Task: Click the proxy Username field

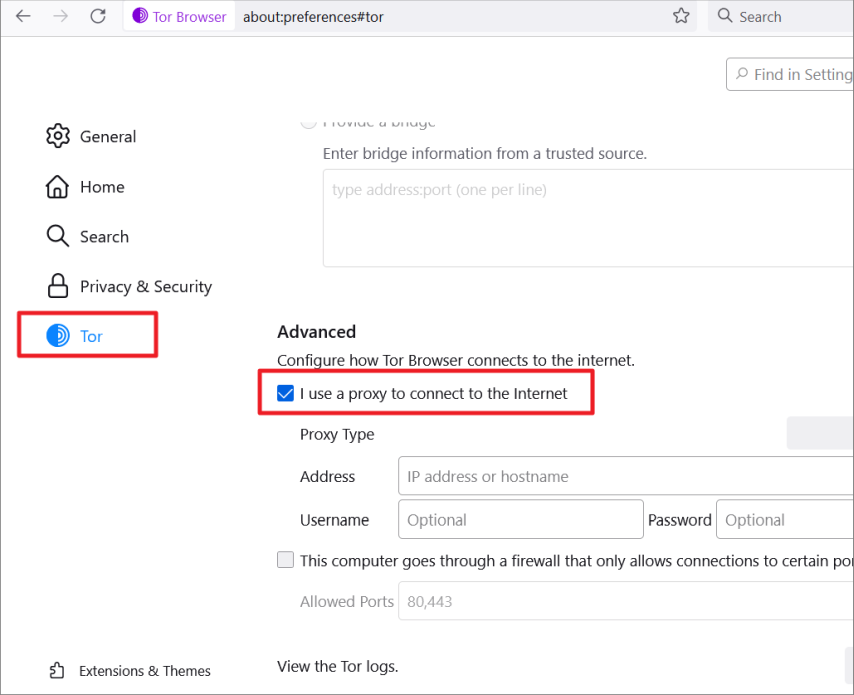Action: (x=521, y=520)
